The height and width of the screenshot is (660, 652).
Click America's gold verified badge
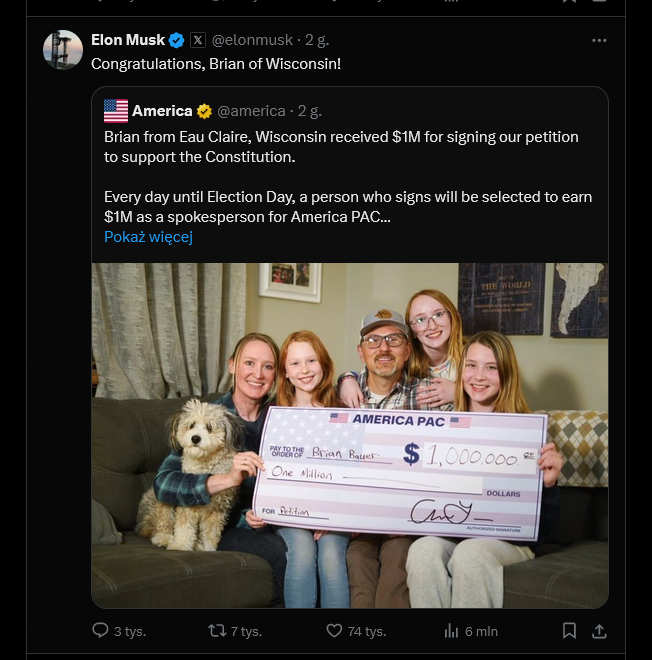pyautogui.click(x=204, y=111)
